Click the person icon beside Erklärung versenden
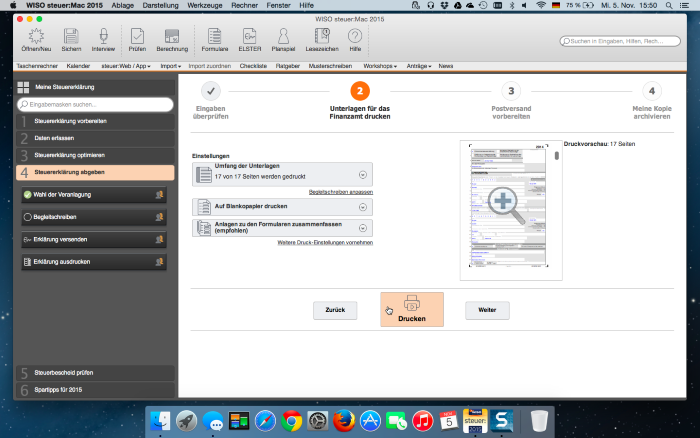Viewport: 700px width, 438px height. [159, 239]
